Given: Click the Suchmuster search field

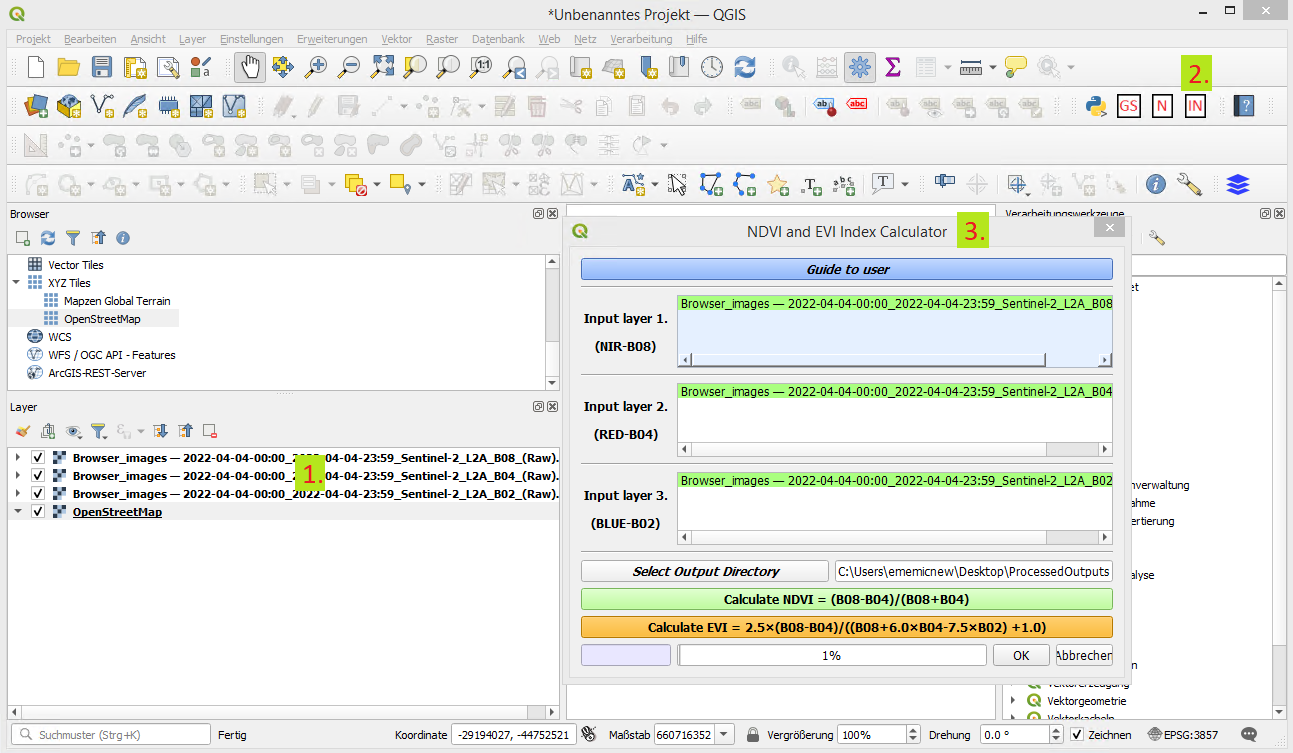Looking at the screenshot, I should tap(112, 734).
